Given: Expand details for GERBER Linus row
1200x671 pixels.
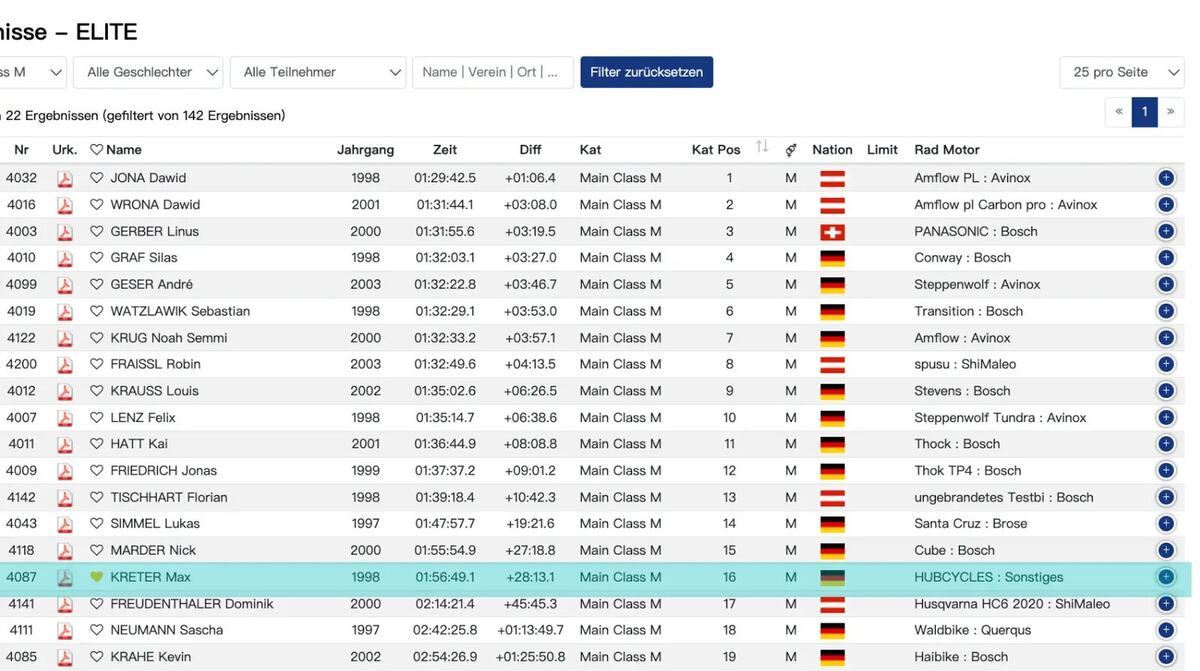Looking at the screenshot, I should [x=1166, y=231].
